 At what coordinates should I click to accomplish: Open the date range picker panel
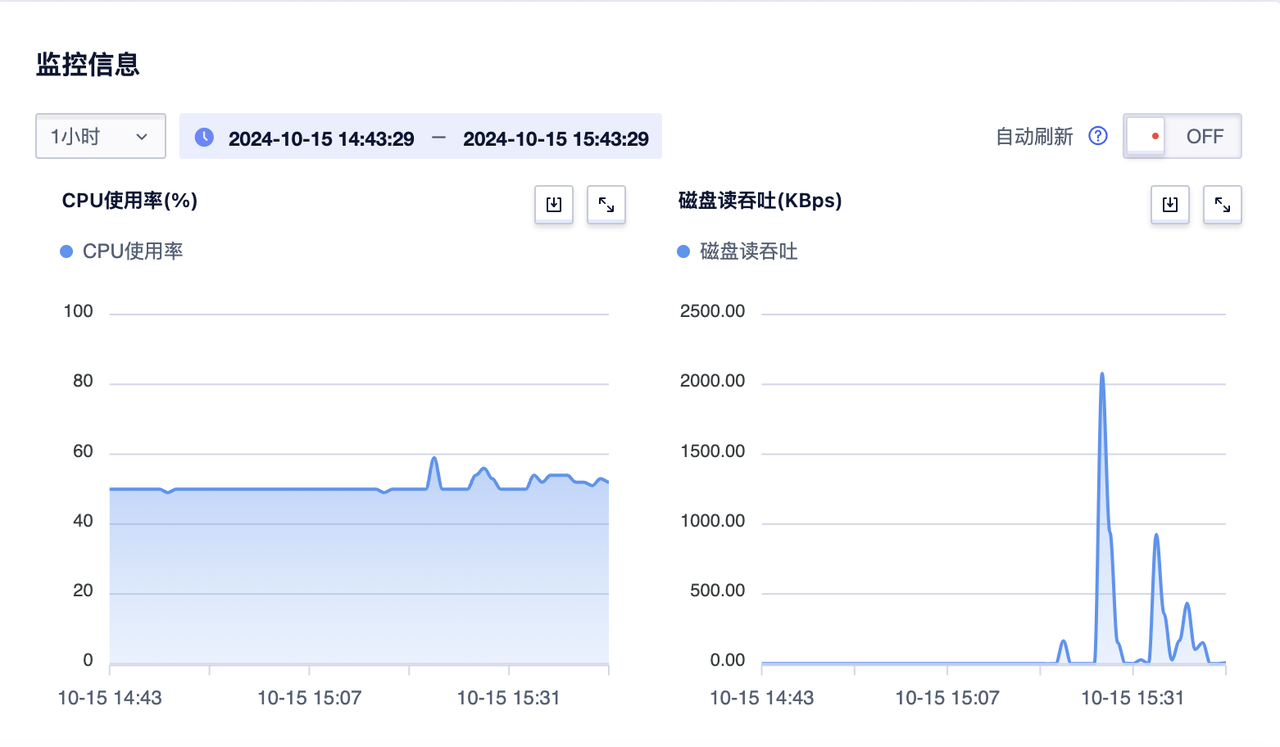[x=420, y=137]
